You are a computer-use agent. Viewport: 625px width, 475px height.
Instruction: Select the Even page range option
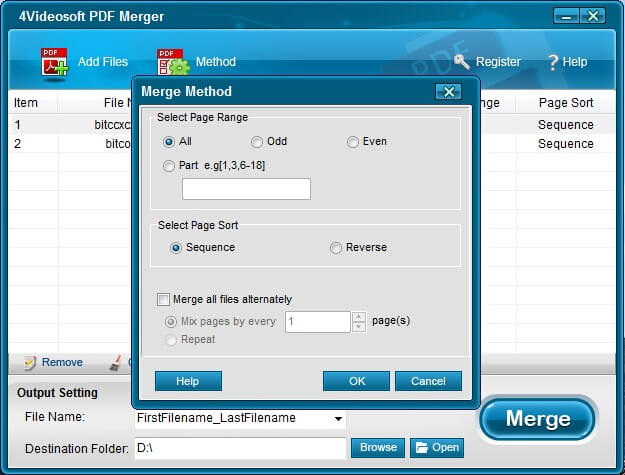352,142
